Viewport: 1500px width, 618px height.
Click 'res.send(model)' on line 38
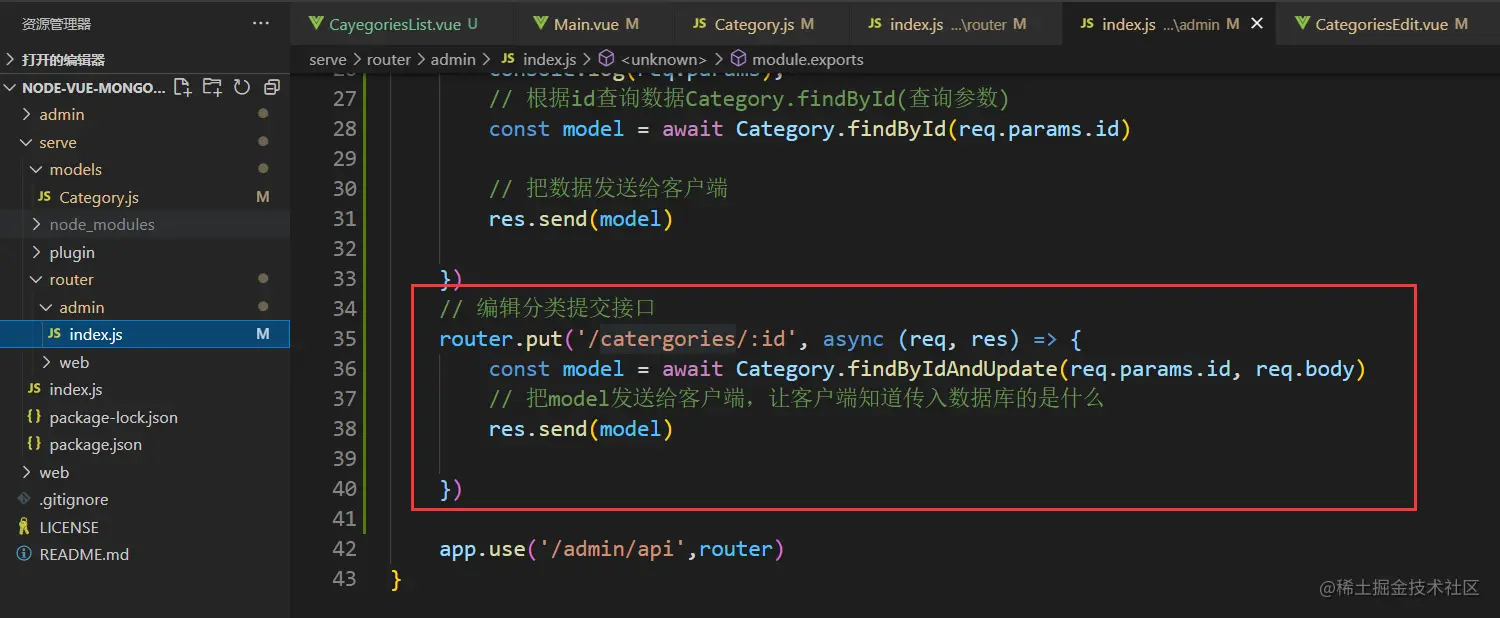click(x=581, y=429)
